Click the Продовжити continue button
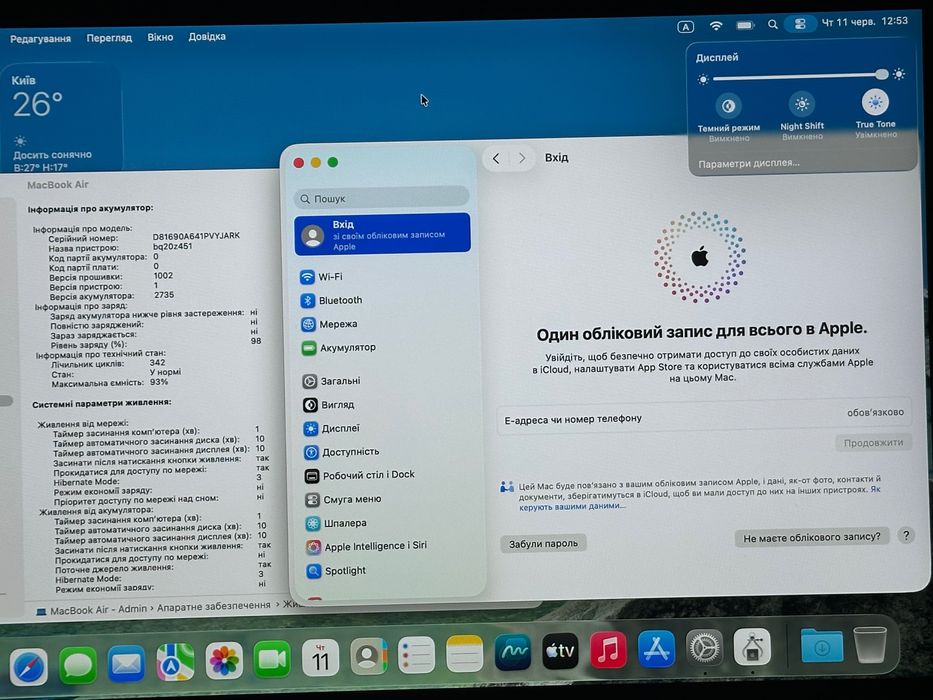Image resolution: width=933 pixels, height=700 pixels. [873, 443]
